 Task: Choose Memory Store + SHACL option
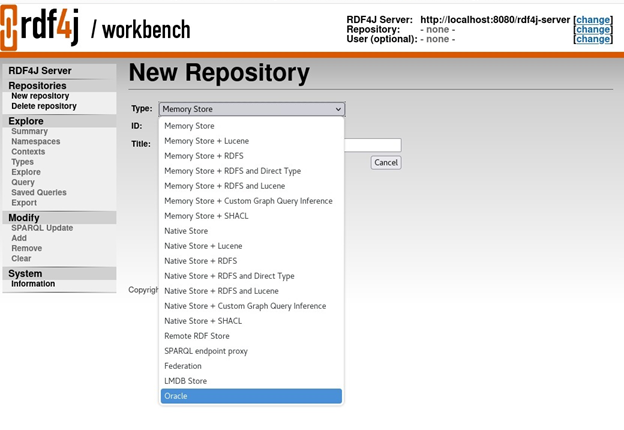pos(251,216)
